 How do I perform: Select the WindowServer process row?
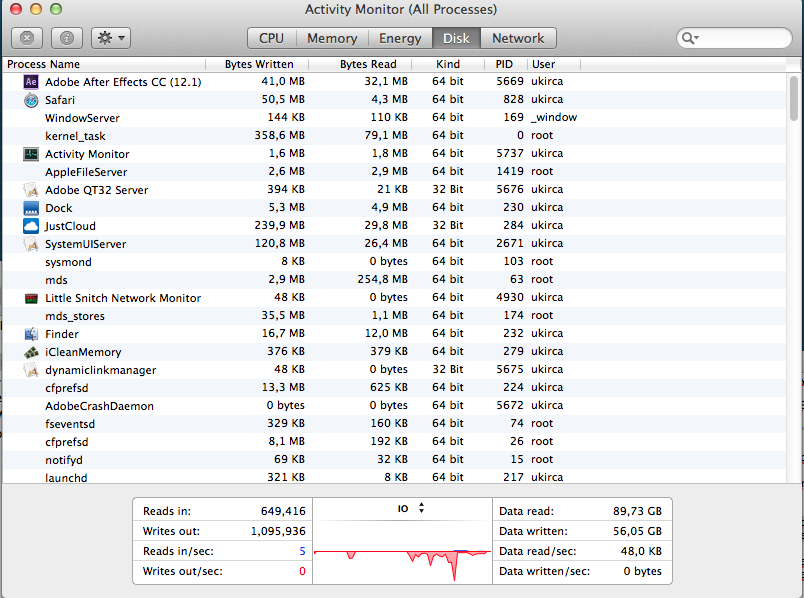[394, 117]
